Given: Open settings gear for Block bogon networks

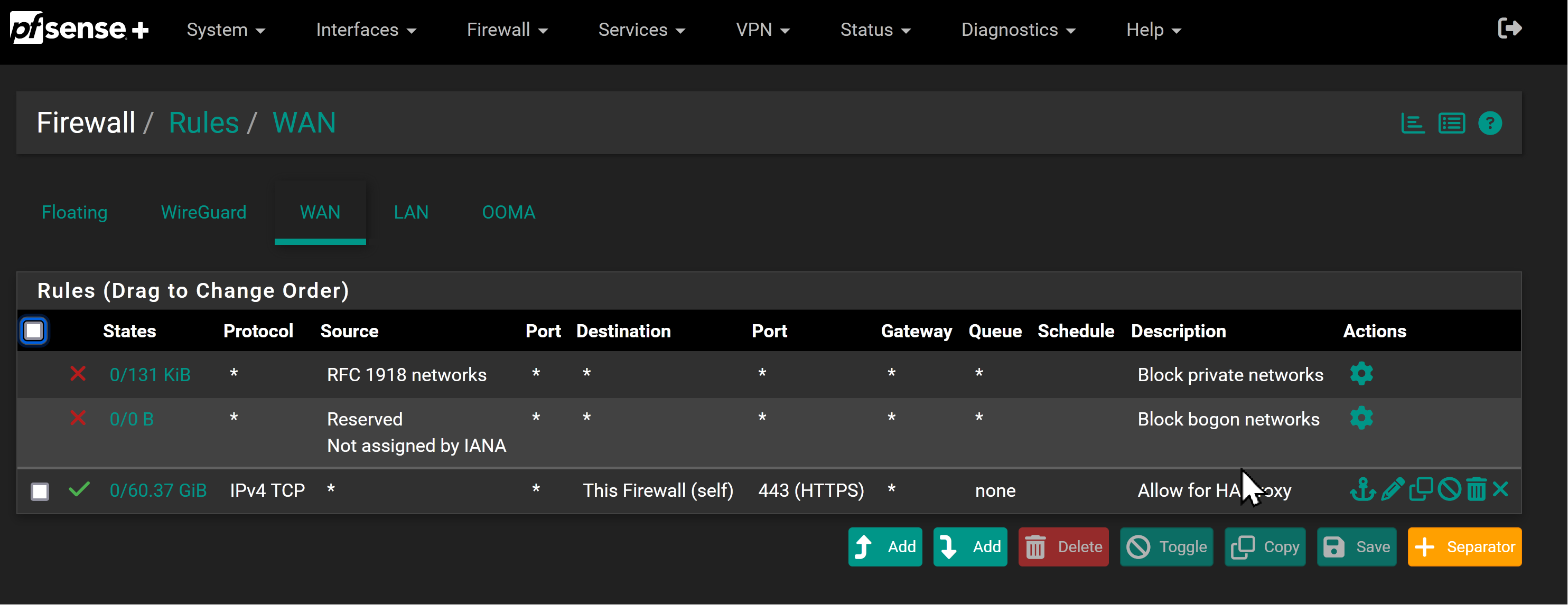Looking at the screenshot, I should (1361, 418).
